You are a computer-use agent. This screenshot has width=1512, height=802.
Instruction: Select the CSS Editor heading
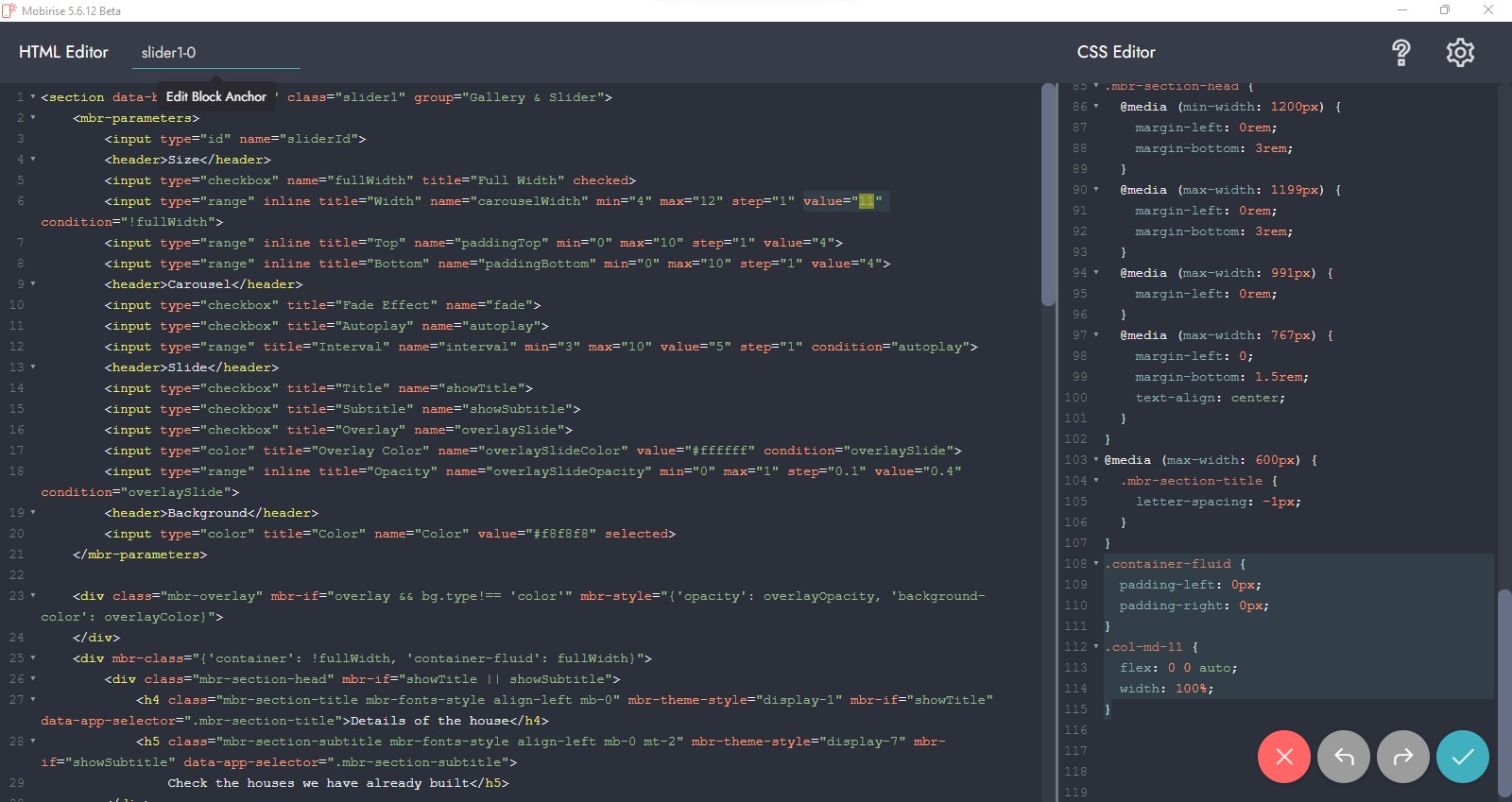click(x=1116, y=52)
